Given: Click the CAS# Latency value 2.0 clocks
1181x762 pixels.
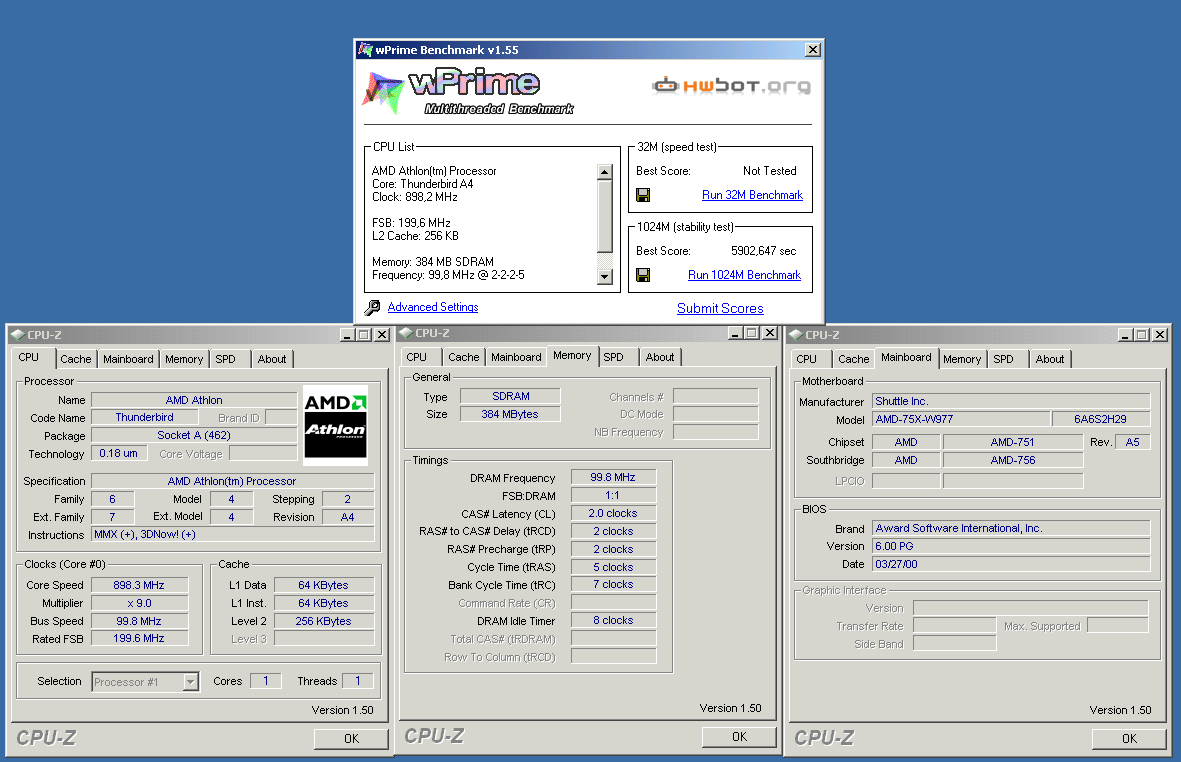Looking at the screenshot, I should tap(613, 514).
